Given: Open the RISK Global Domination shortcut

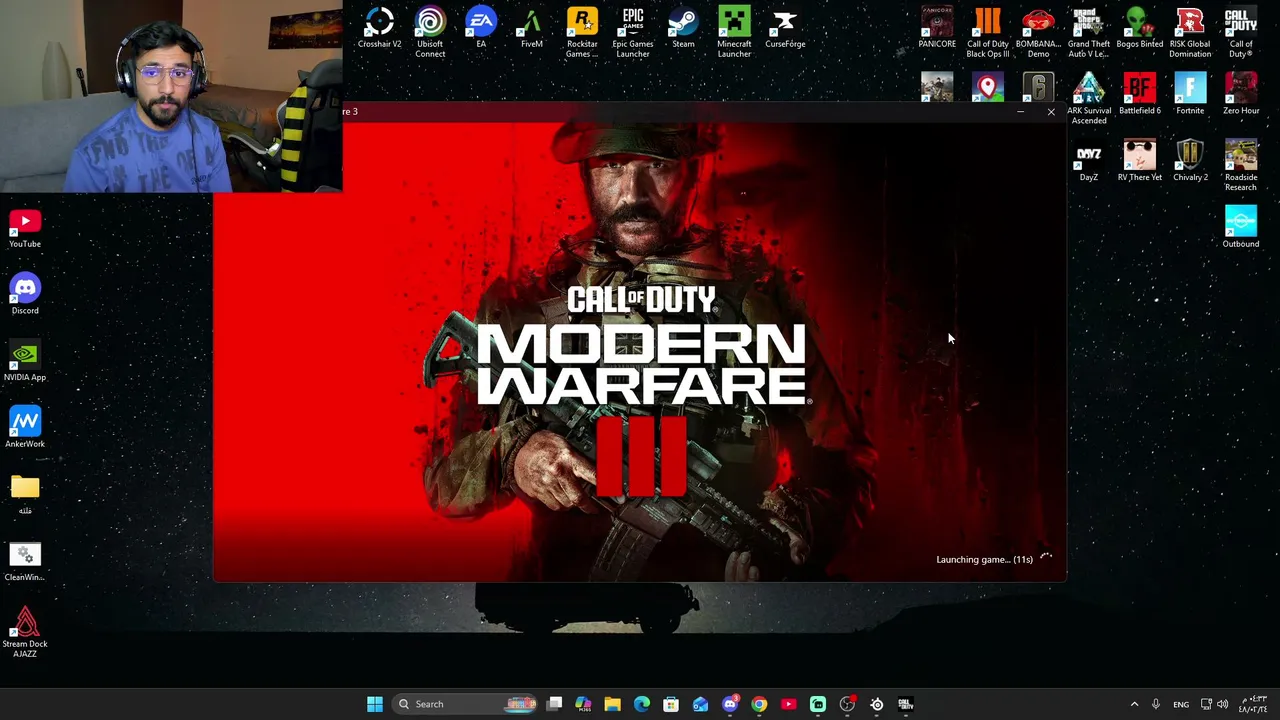Looking at the screenshot, I should [1190, 32].
